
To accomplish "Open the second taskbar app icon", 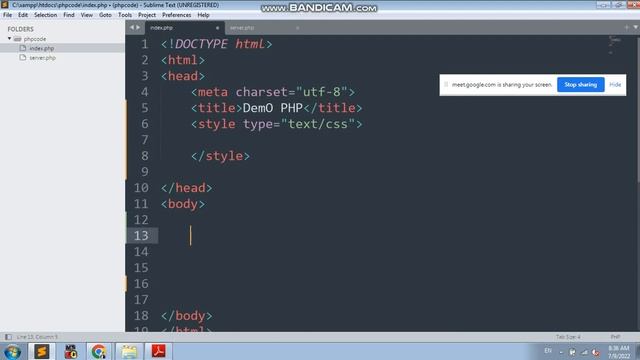I will tap(71, 351).
